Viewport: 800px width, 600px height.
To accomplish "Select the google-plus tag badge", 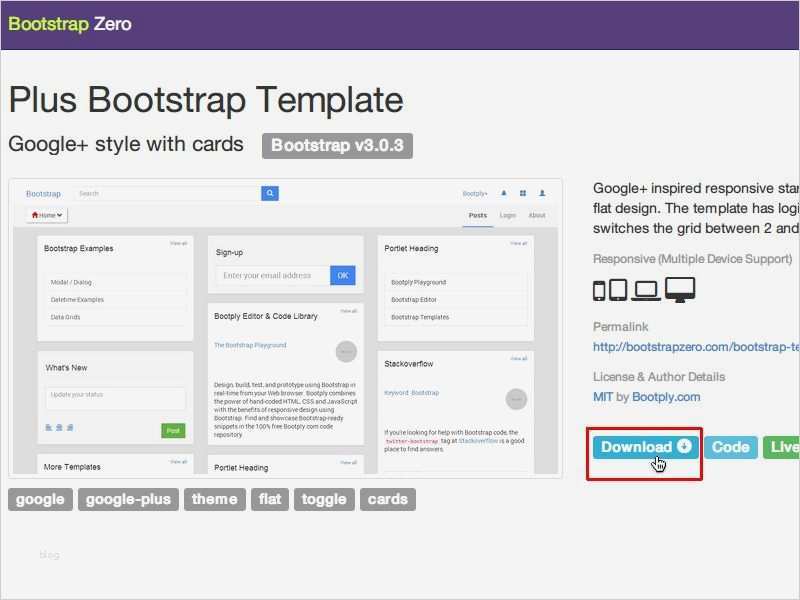I will coord(126,499).
